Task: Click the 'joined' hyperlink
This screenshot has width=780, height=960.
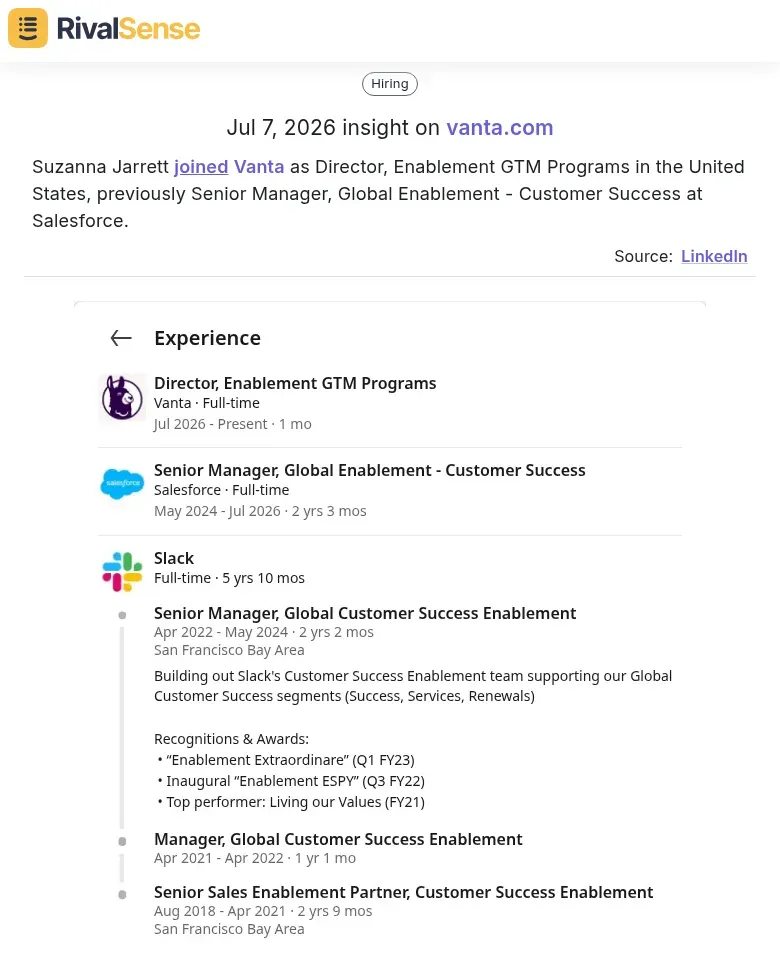Action: tap(201, 167)
